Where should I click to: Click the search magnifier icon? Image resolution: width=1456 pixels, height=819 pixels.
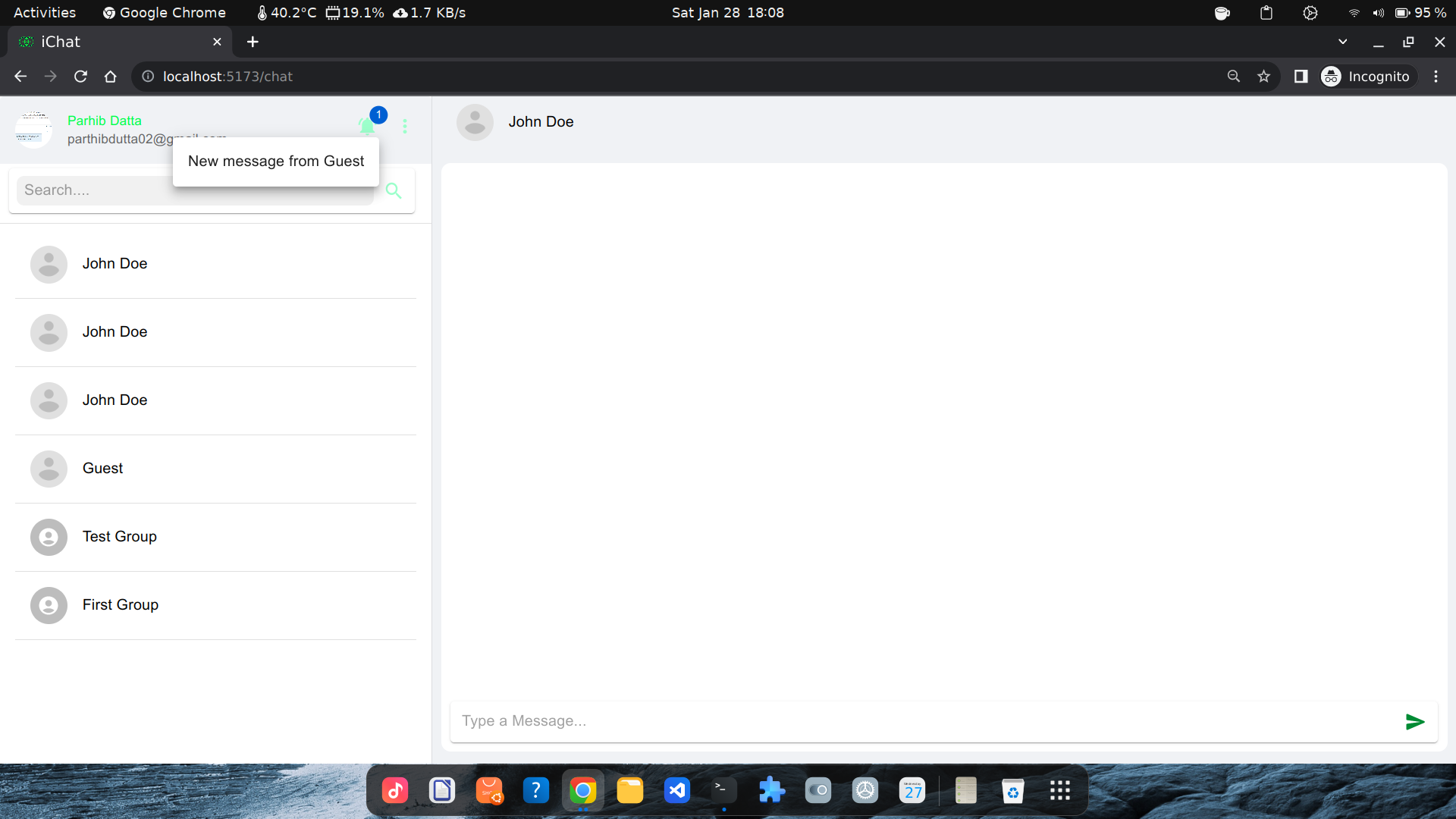tap(393, 191)
